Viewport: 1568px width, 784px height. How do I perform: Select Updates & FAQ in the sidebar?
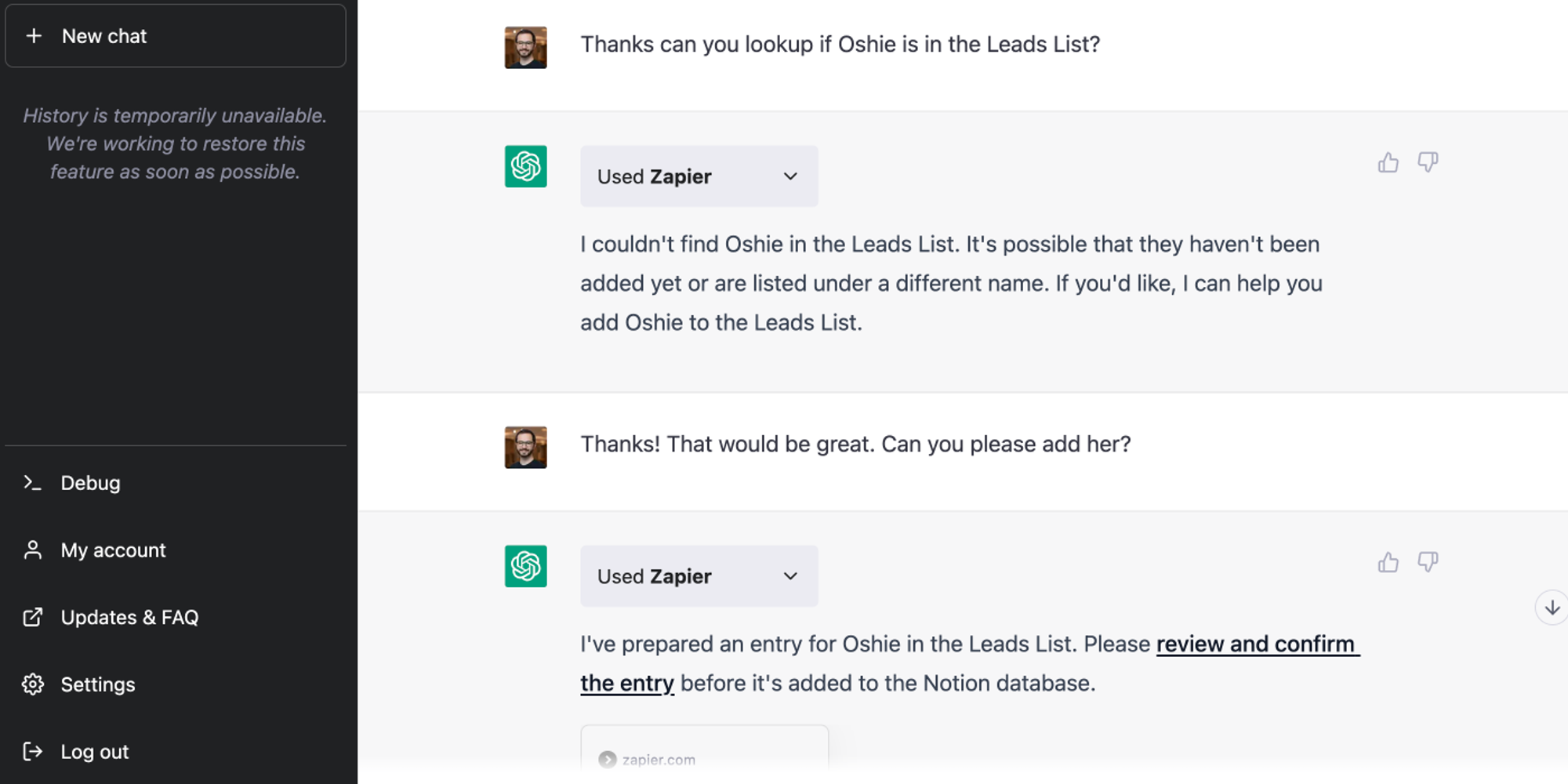[x=129, y=617]
